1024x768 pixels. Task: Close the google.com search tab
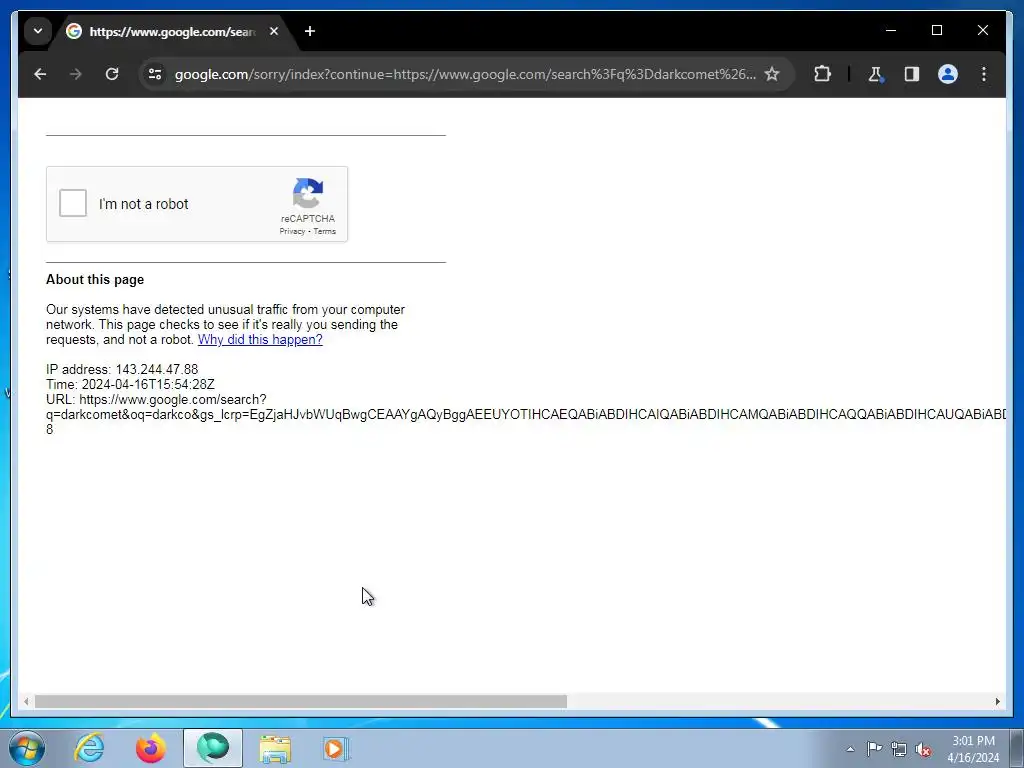(274, 31)
